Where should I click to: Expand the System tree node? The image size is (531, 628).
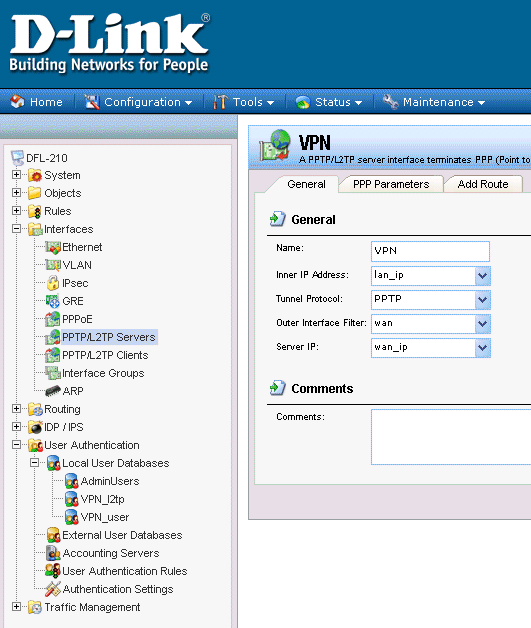pos(16,175)
